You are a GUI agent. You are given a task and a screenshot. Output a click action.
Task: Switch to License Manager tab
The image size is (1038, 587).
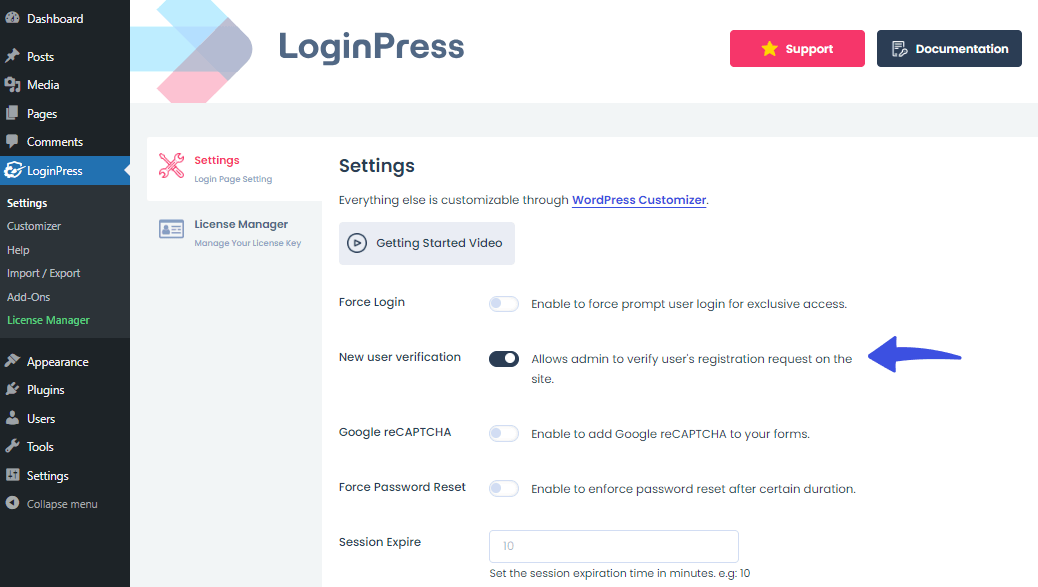(x=234, y=233)
